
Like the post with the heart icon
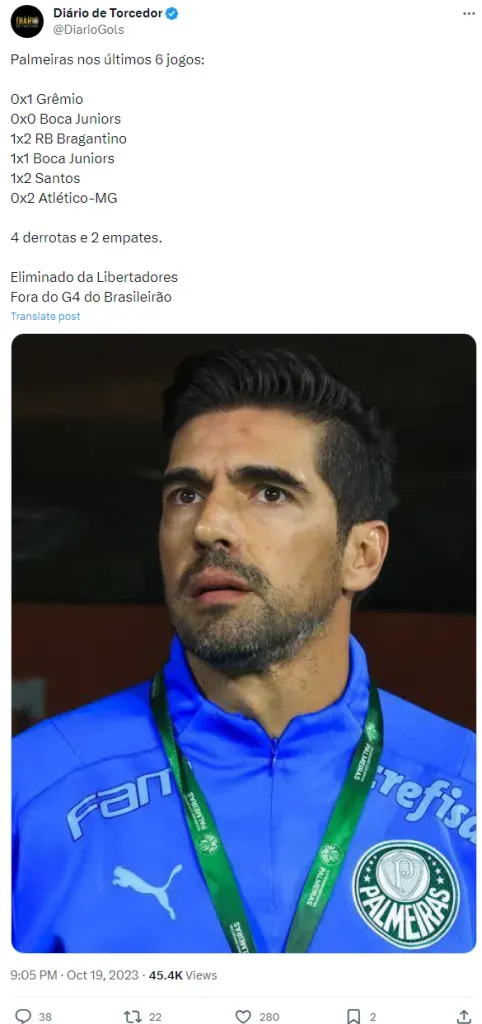click(243, 1016)
